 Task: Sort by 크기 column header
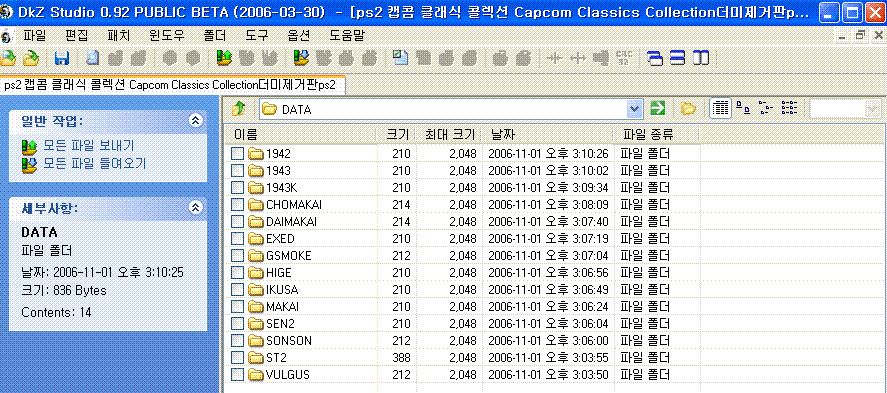396,135
